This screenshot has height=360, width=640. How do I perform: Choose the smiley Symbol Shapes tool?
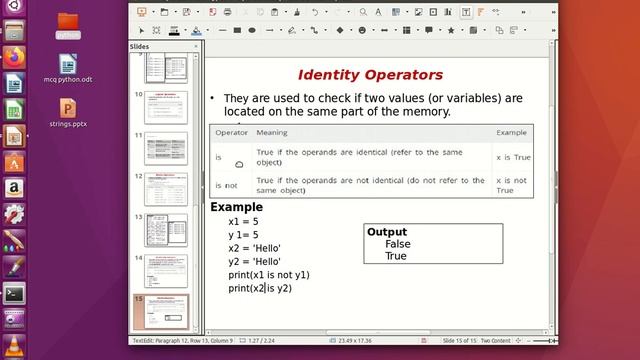click(362, 30)
